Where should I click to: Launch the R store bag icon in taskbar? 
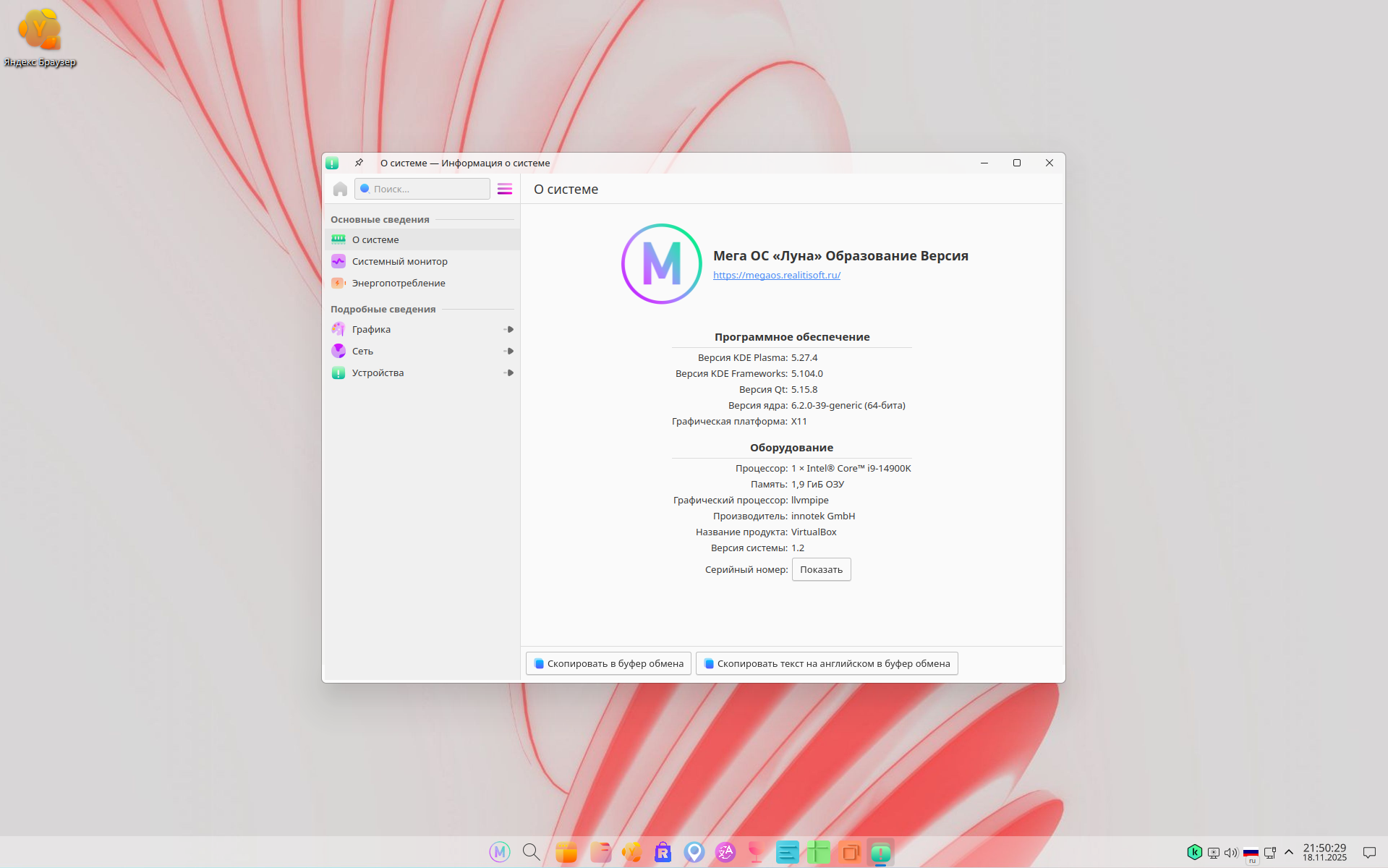(x=663, y=852)
